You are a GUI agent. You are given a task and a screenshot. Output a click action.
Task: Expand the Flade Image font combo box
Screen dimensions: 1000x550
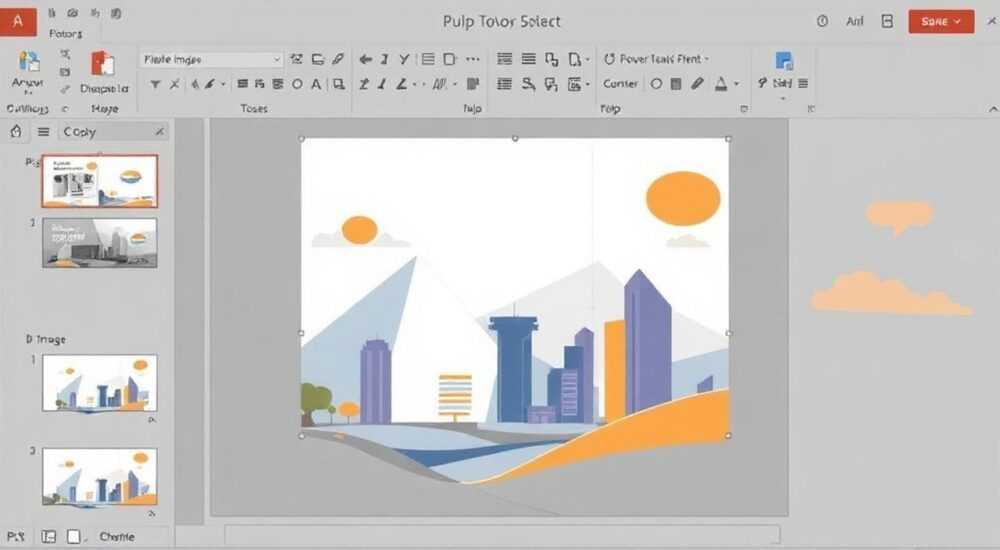point(276,59)
